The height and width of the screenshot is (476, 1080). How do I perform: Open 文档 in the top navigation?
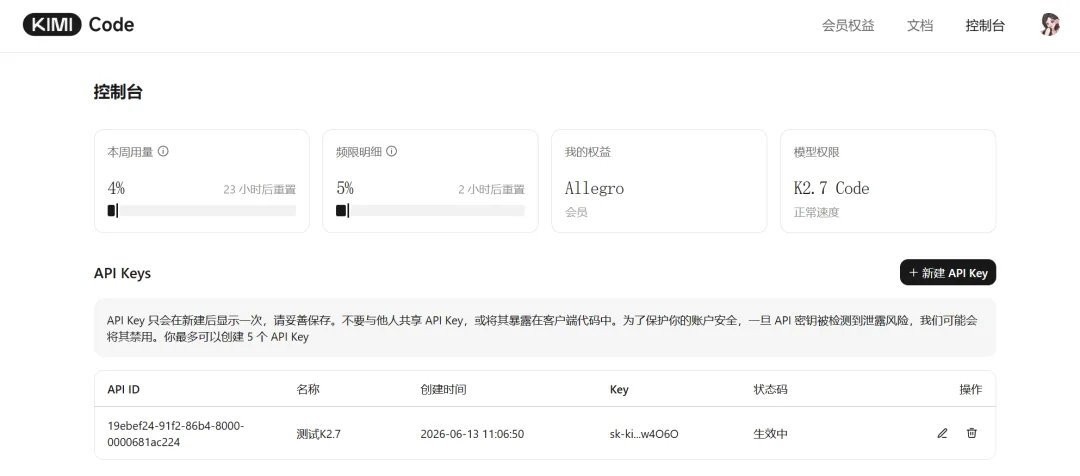click(x=920, y=25)
